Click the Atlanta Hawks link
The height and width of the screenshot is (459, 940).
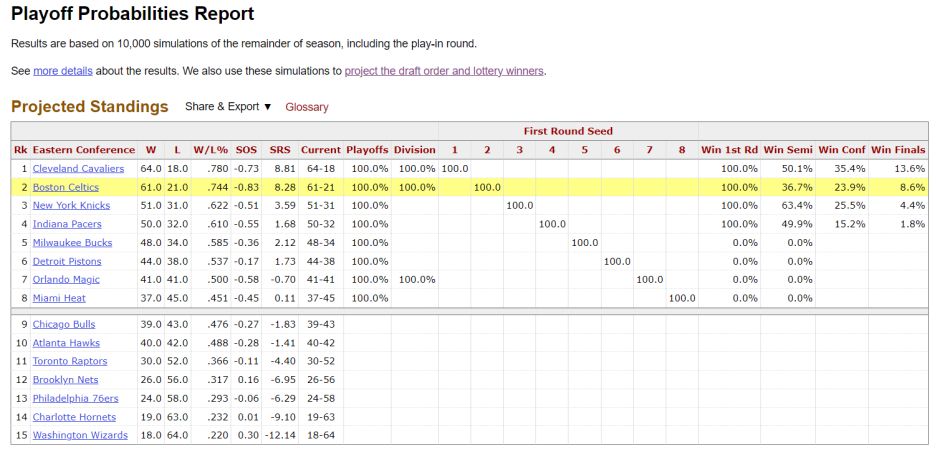click(x=67, y=343)
